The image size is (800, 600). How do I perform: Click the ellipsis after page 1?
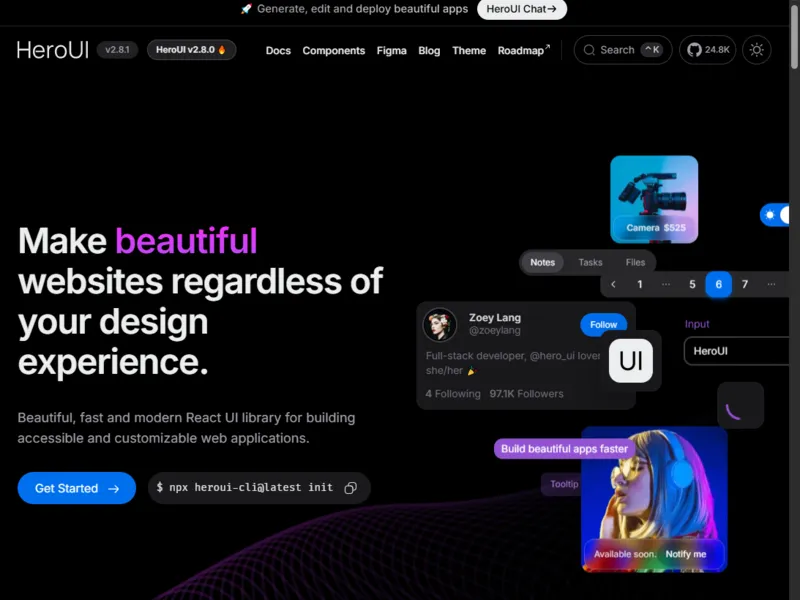666,284
